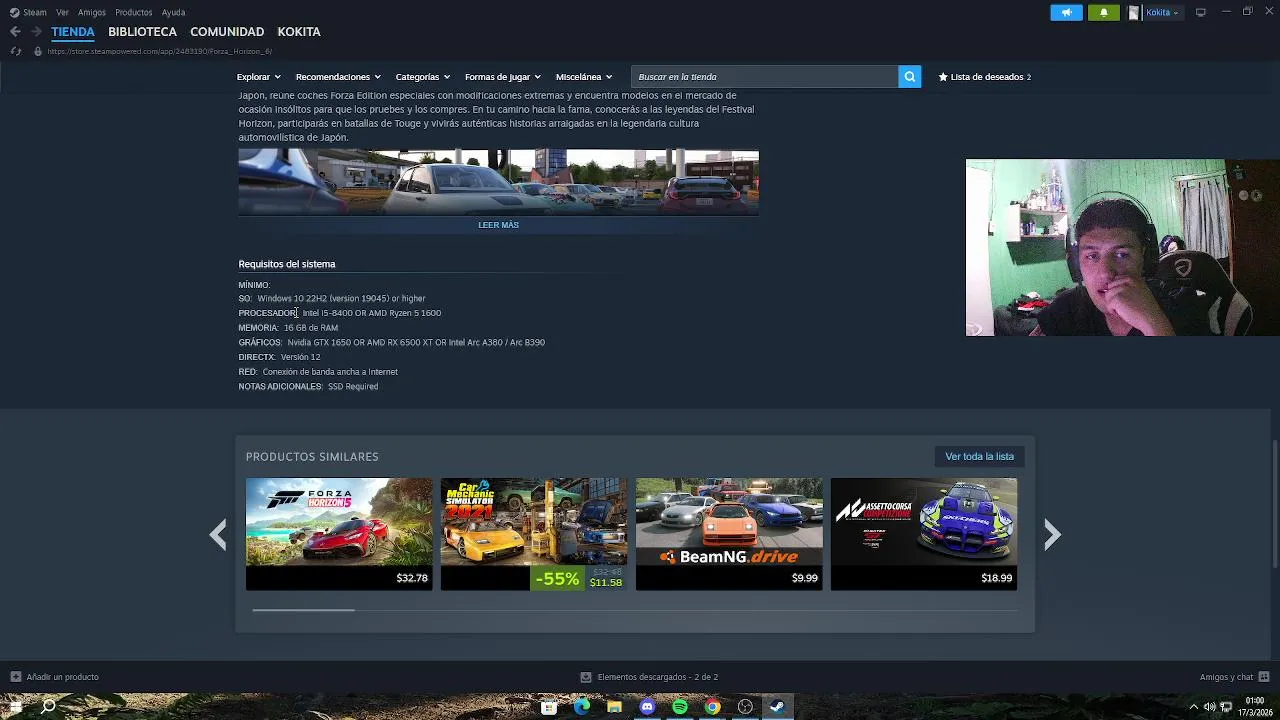The height and width of the screenshot is (720, 1280).
Task: Click the $9.99 BeamNG price
Action: (805, 578)
